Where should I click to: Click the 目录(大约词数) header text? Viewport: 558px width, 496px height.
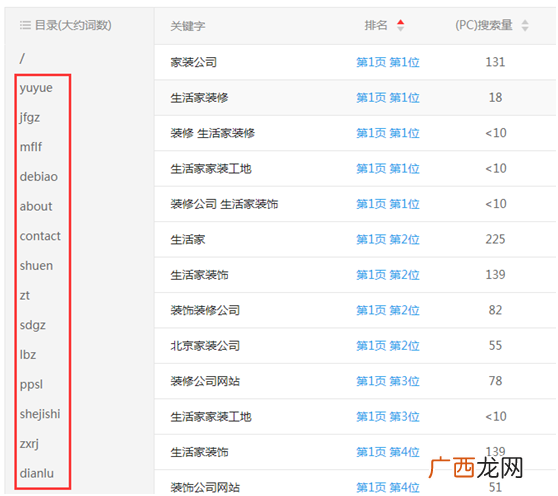(73, 25)
